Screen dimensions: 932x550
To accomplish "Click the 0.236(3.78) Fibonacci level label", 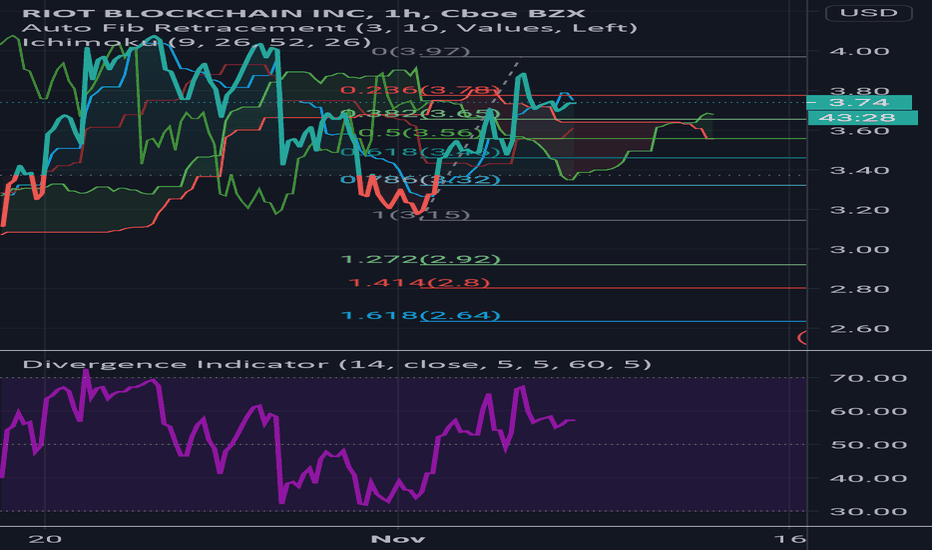I will (420, 90).
